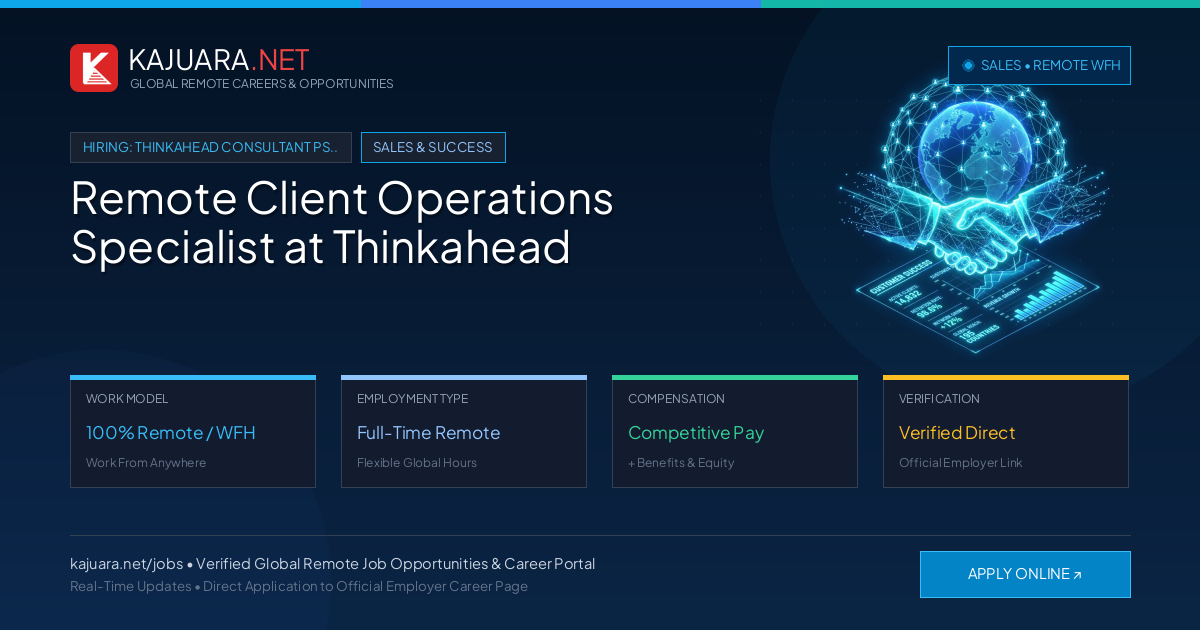Click the dot icon in SALES badge
The width and height of the screenshot is (1200, 630).
pyautogui.click(x=968, y=65)
